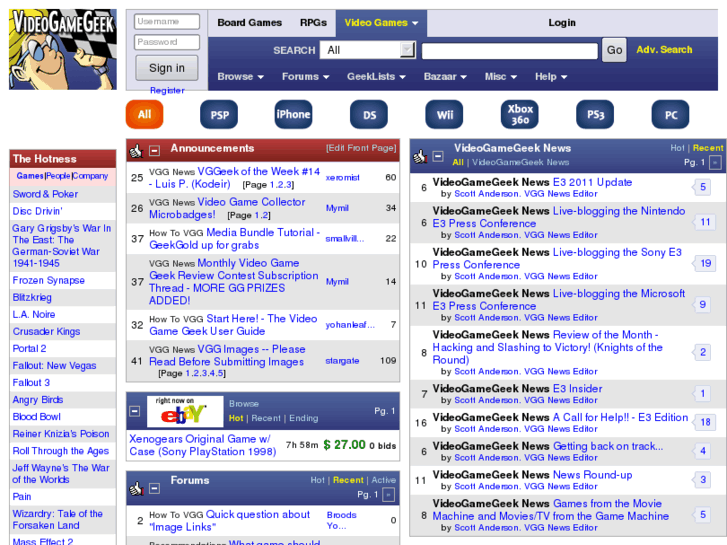Focus the Username input field
This screenshot has width=727, height=545.
167,21
